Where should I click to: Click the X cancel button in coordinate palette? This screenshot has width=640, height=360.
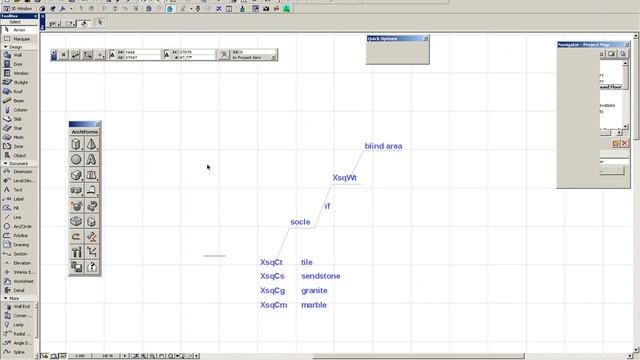click(64, 55)
